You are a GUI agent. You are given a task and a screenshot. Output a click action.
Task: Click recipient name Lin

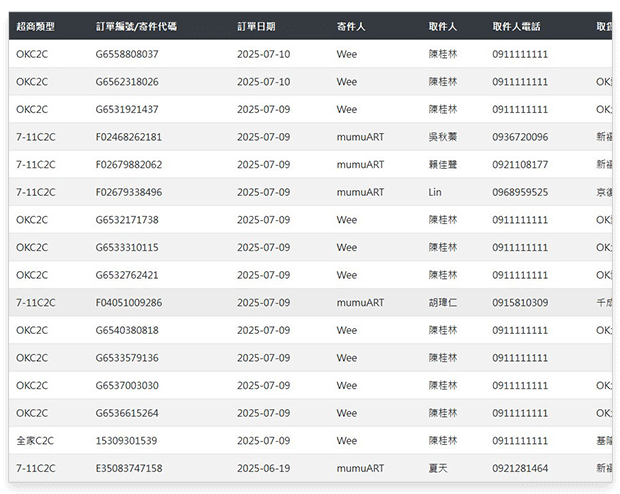[x=435, y=192]
